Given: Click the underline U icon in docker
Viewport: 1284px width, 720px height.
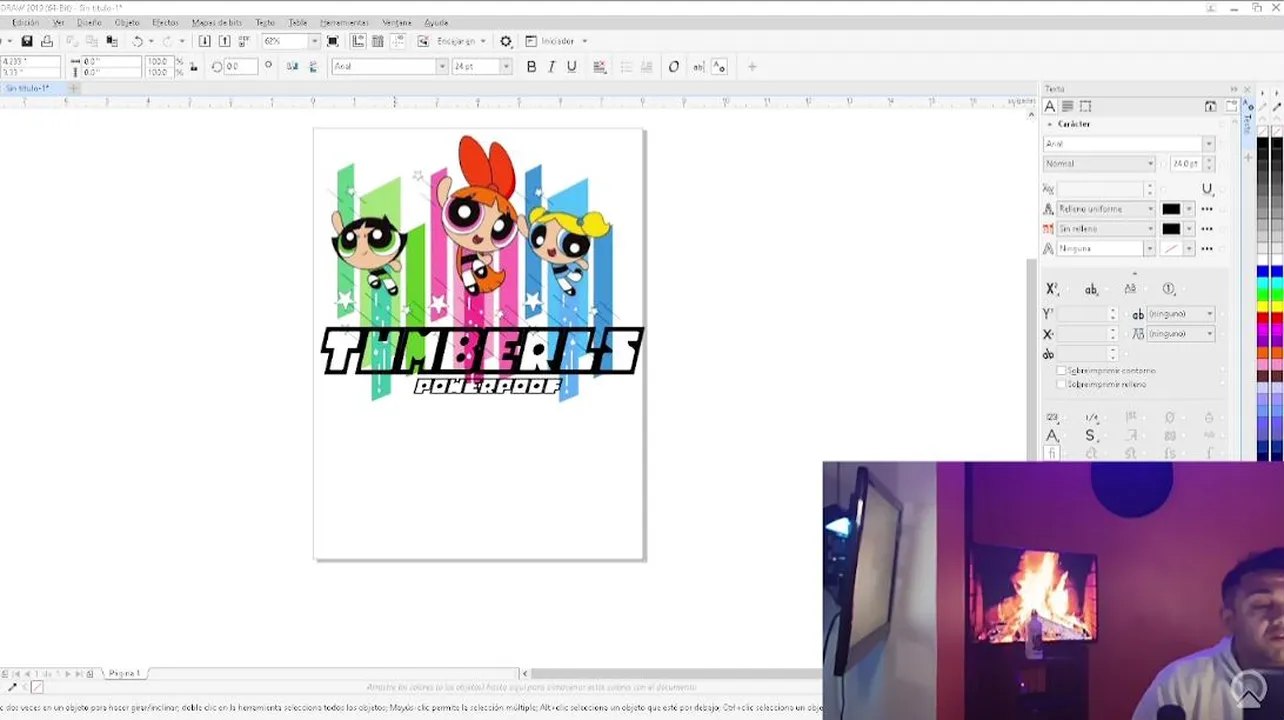Looking at the screenshot, I should coord(1207,189).
